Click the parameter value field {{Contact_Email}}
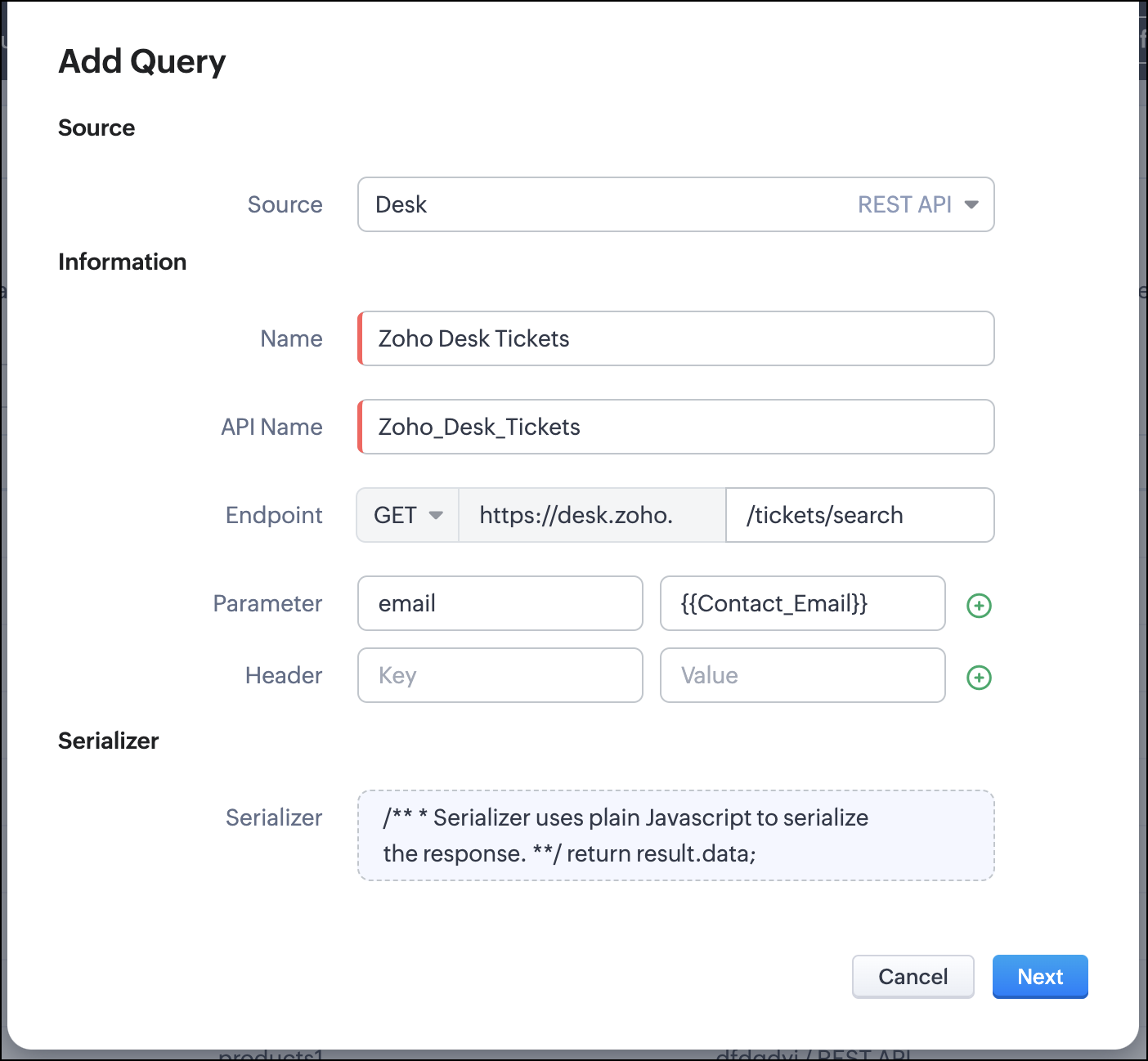 [x=803, y=603]
